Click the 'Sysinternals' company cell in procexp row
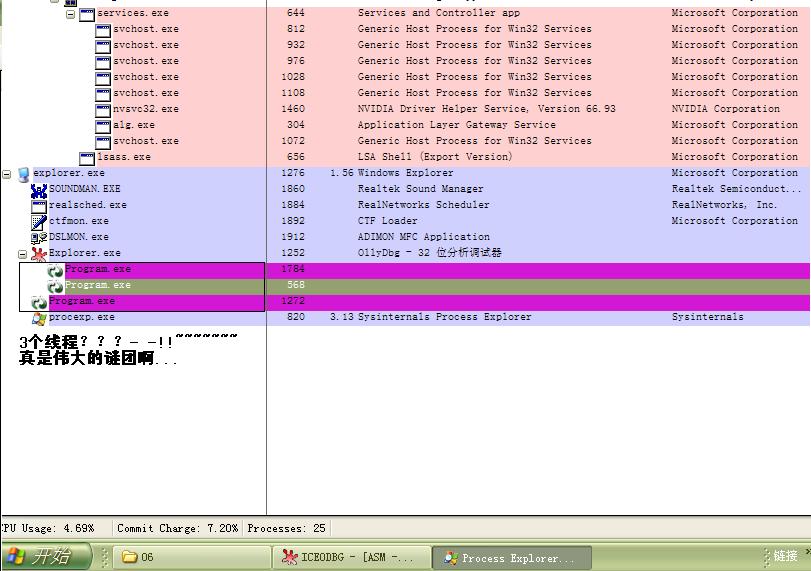Image resolution: width=811 pixels, height=571 pixels. (x=708, y=317)
